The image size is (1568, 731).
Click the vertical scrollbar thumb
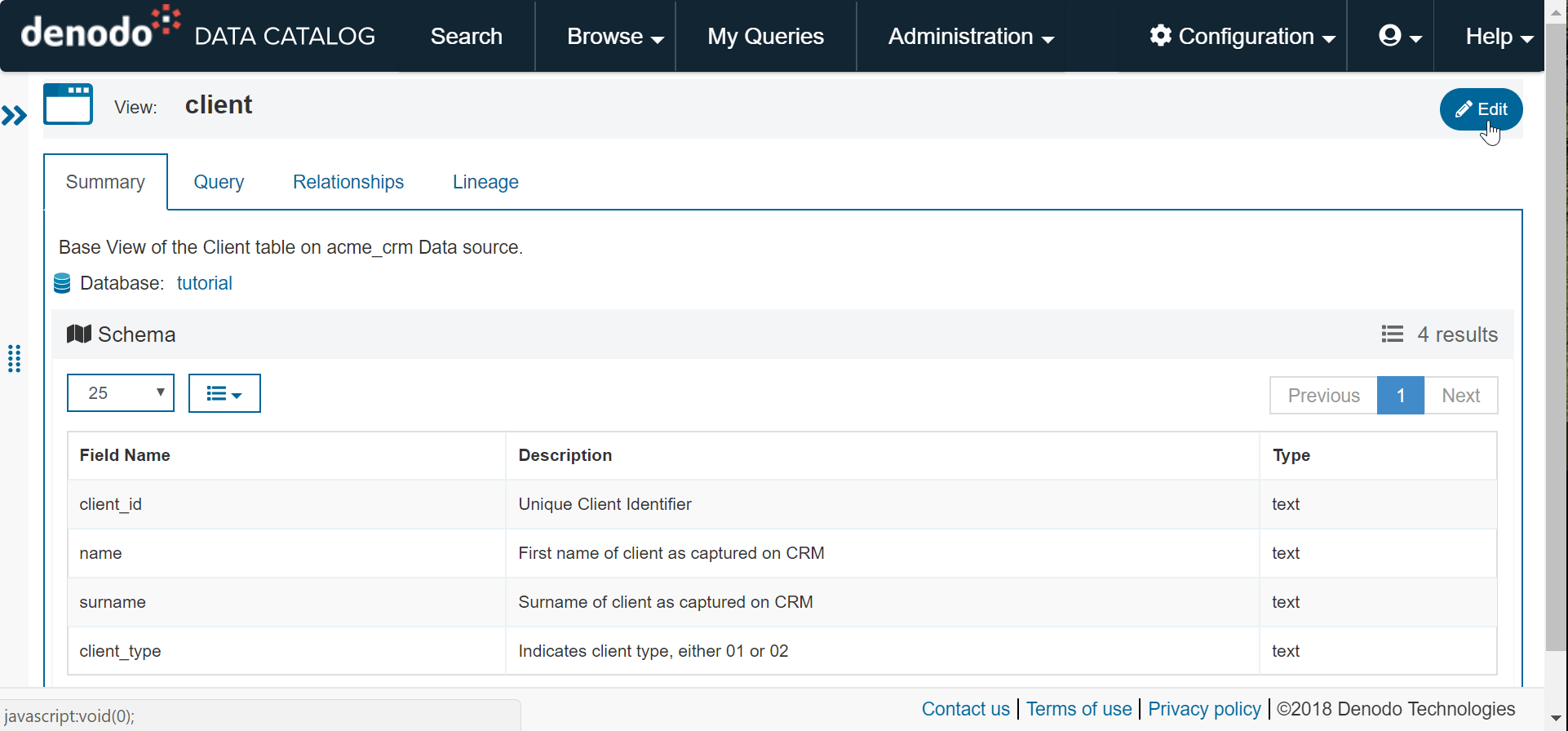tap(1556, 339)
